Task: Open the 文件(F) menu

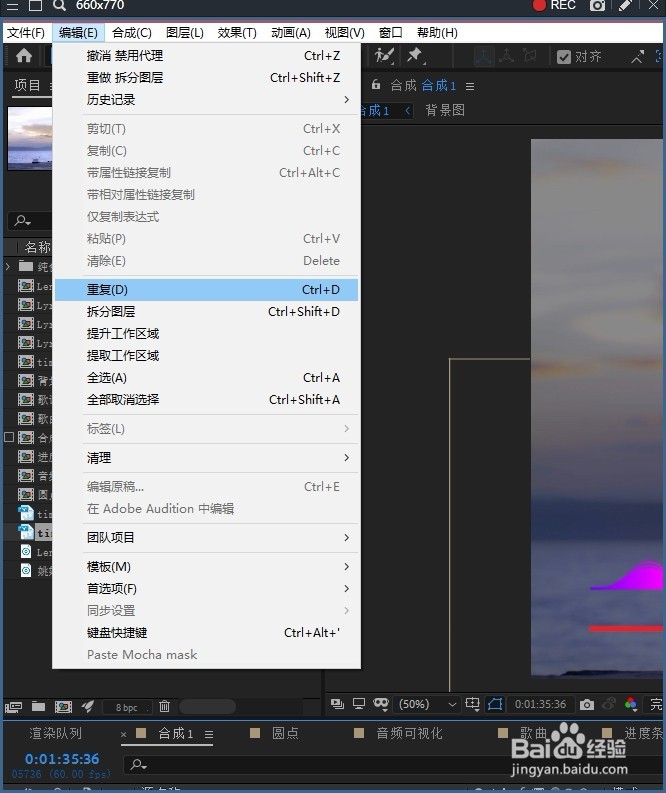Action: [x=26, y=32]
